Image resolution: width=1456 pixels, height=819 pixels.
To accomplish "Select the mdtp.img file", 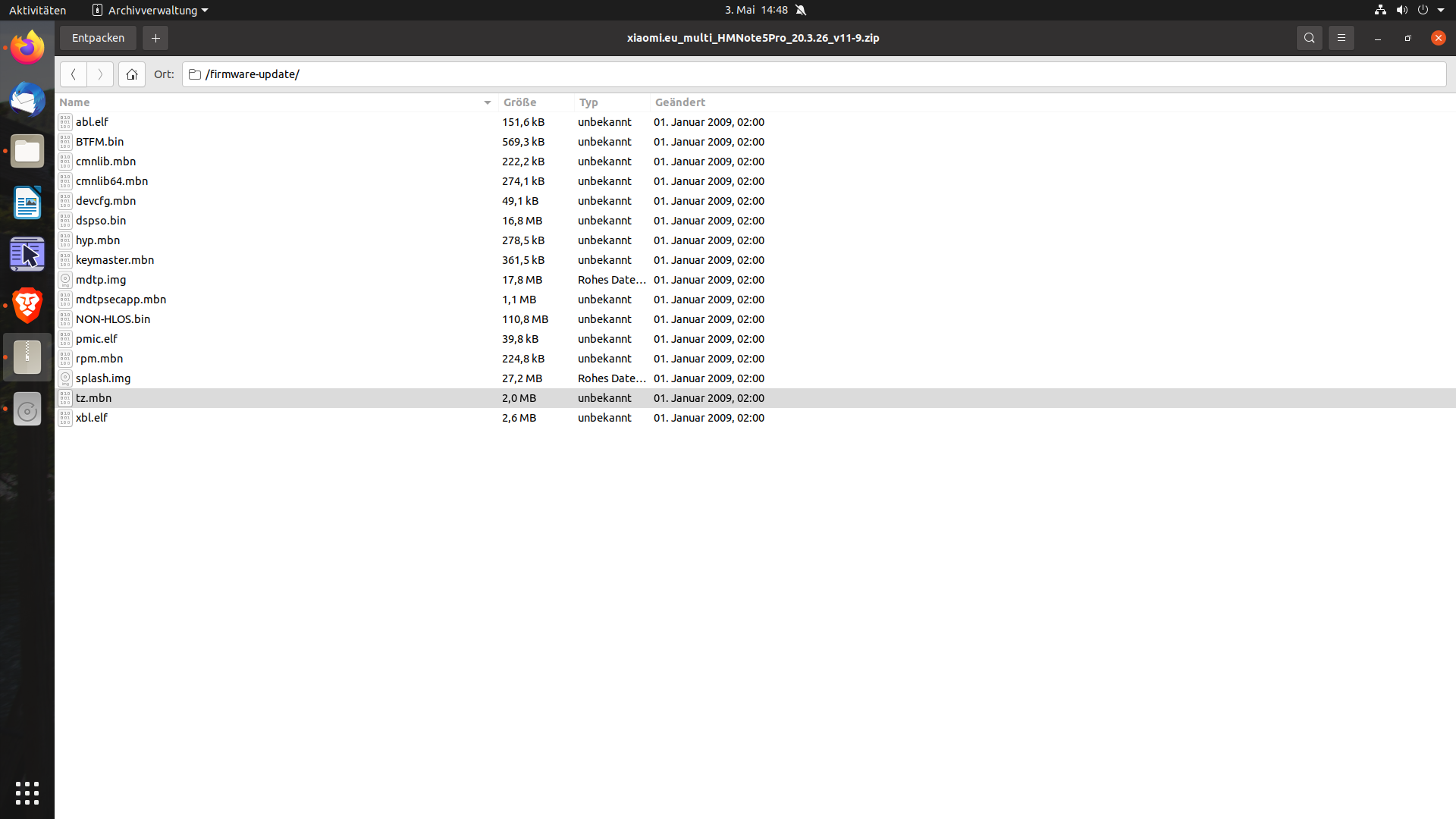I will tap(755, 280).
